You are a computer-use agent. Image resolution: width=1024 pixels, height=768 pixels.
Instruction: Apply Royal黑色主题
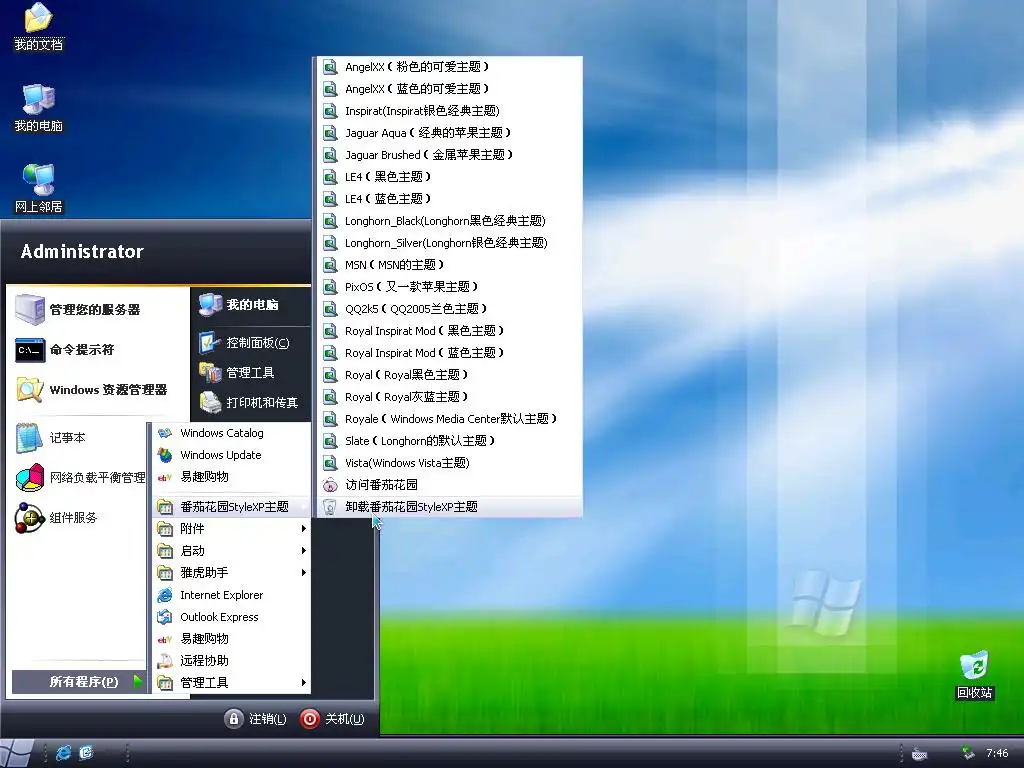449,375
